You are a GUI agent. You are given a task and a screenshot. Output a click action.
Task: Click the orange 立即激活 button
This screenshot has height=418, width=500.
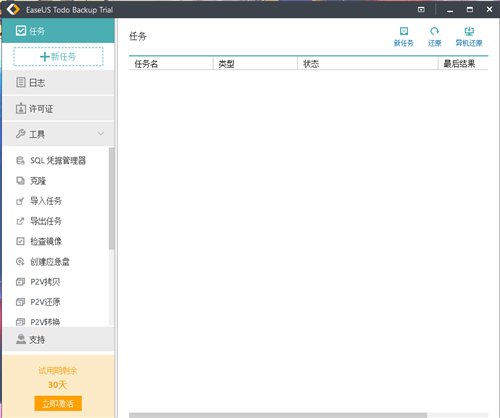point(58,404)
